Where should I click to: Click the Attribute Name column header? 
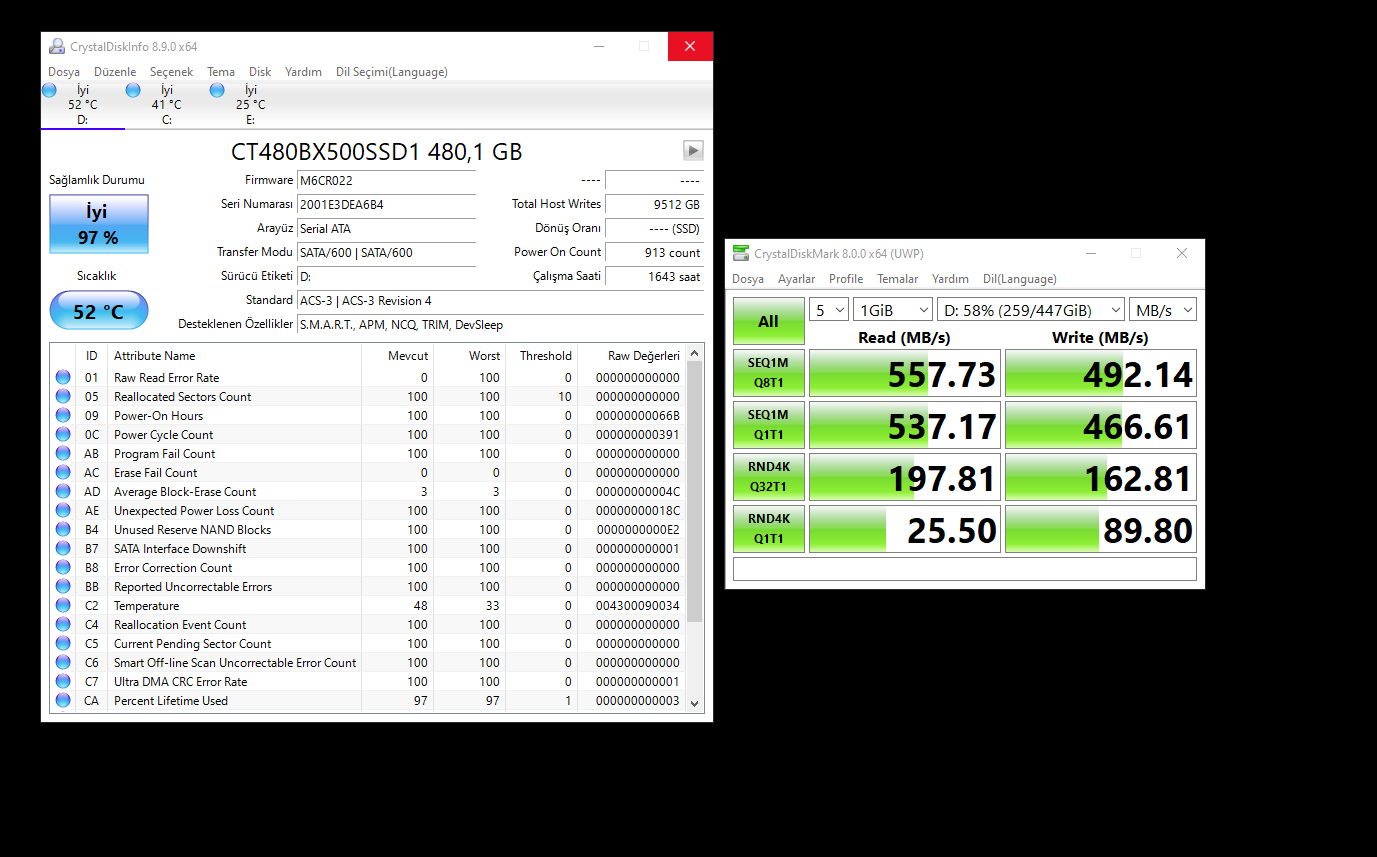tap(234, 355)
